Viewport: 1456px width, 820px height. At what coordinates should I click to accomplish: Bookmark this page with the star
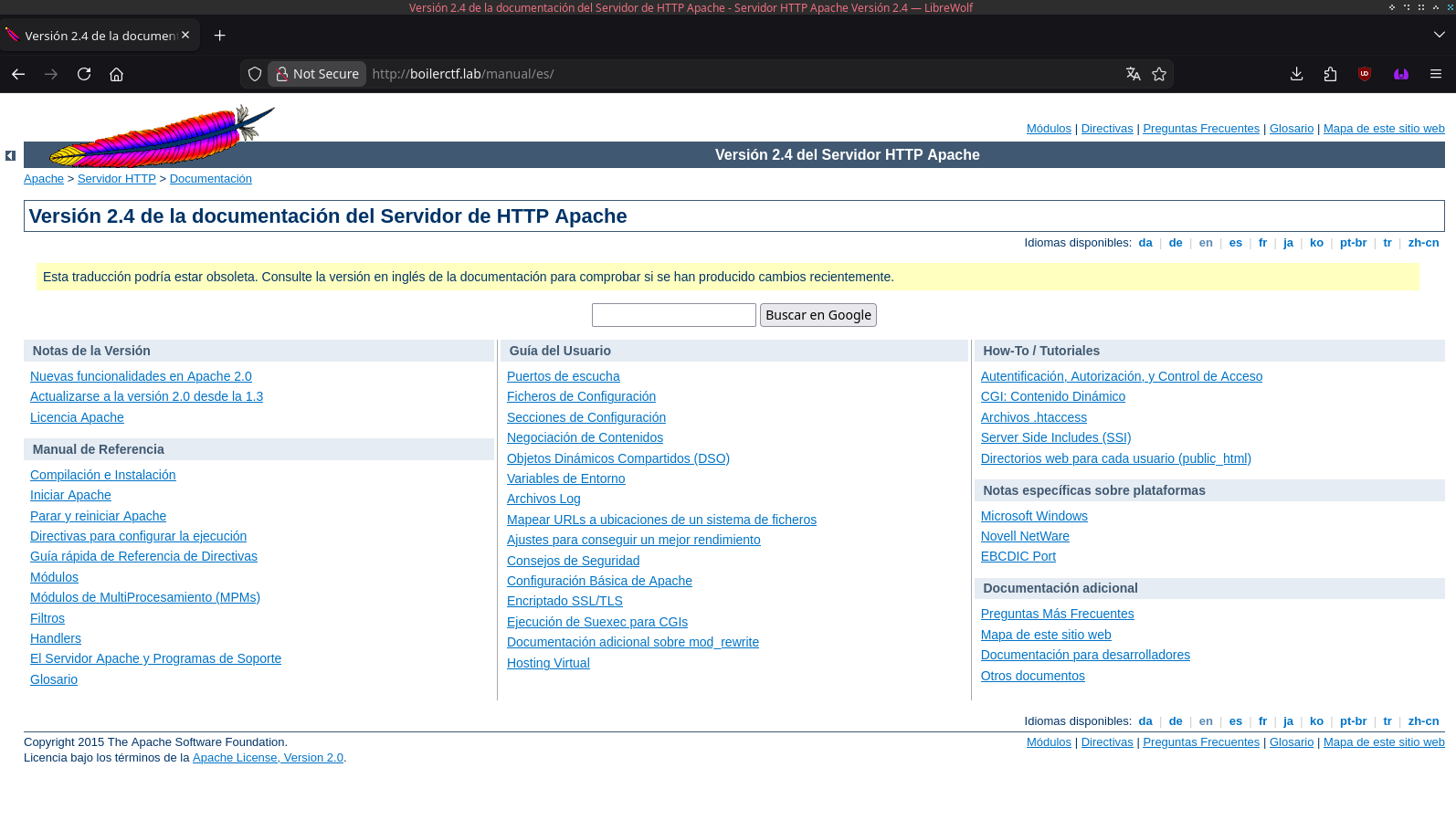pos(1159,74)
